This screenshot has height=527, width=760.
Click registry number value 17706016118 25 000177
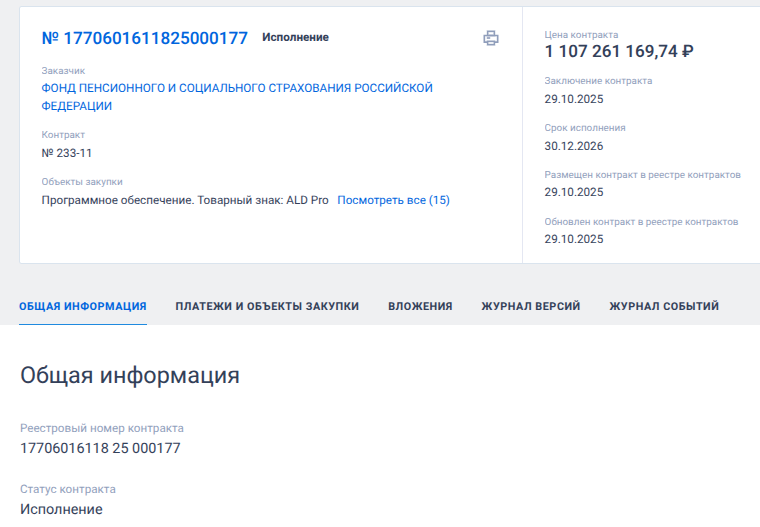[x=100, y=448]
